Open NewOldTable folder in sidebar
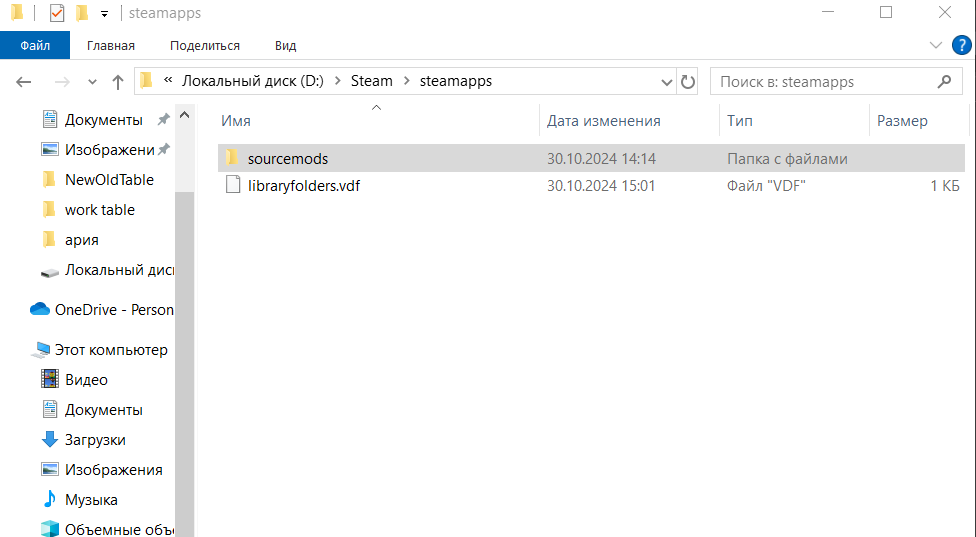 pyautogui.click(x=109, y=180)
